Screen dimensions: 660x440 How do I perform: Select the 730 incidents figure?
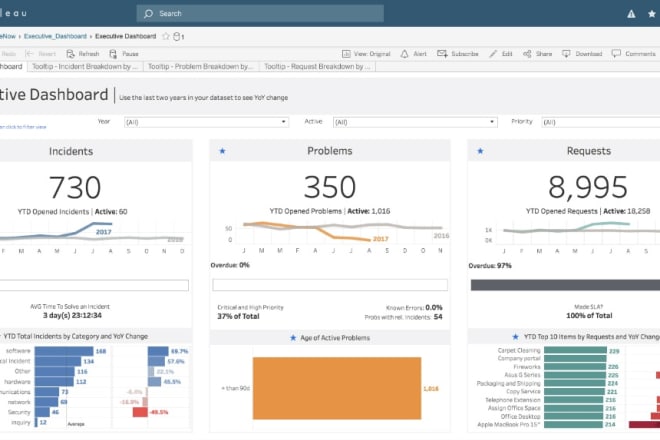point(75,187)
